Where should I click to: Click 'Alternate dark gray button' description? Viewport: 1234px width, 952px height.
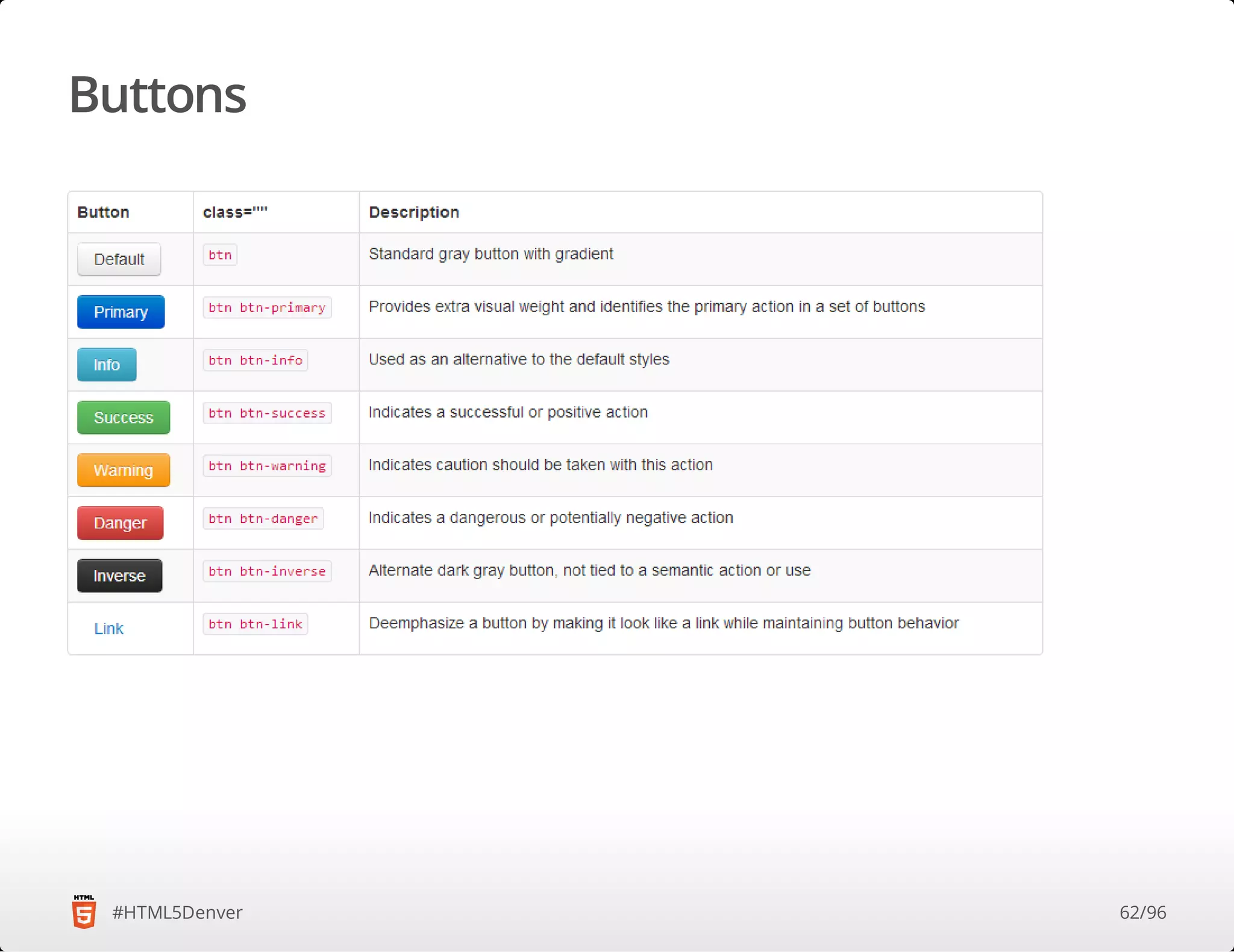[589, 571]
